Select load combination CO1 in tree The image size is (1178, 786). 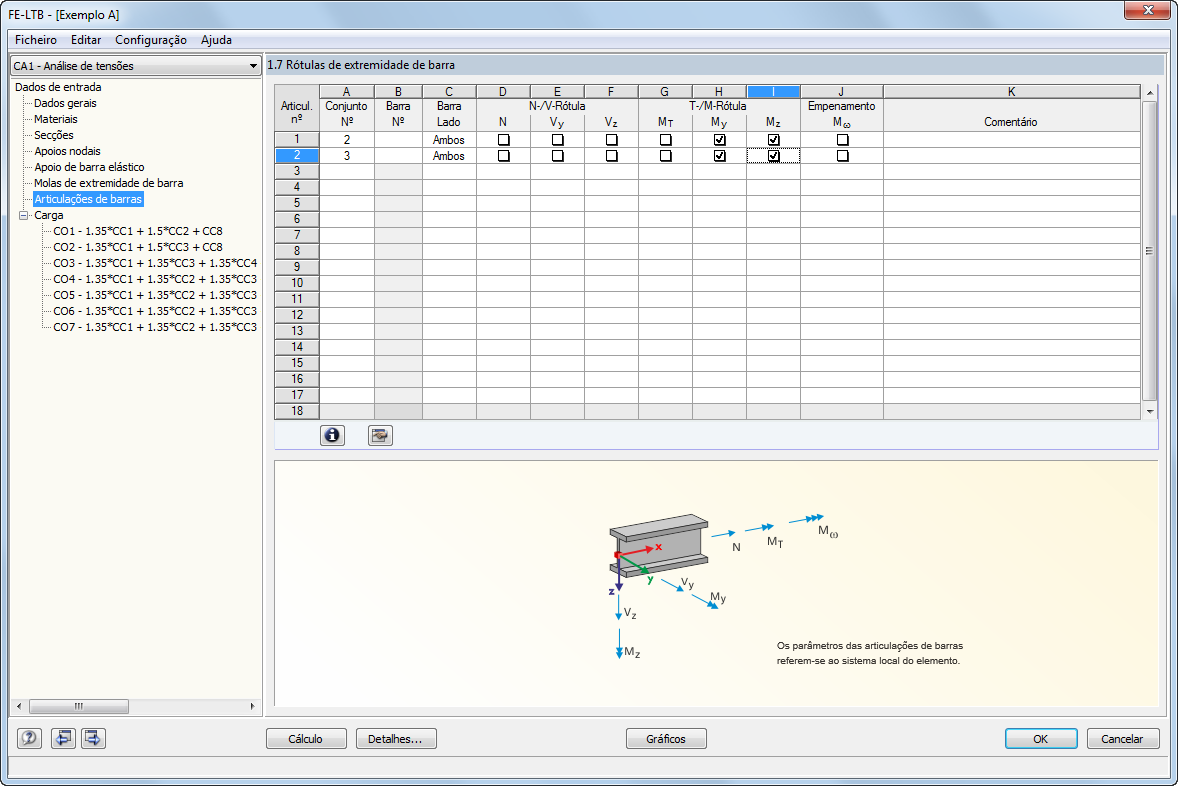137,231
